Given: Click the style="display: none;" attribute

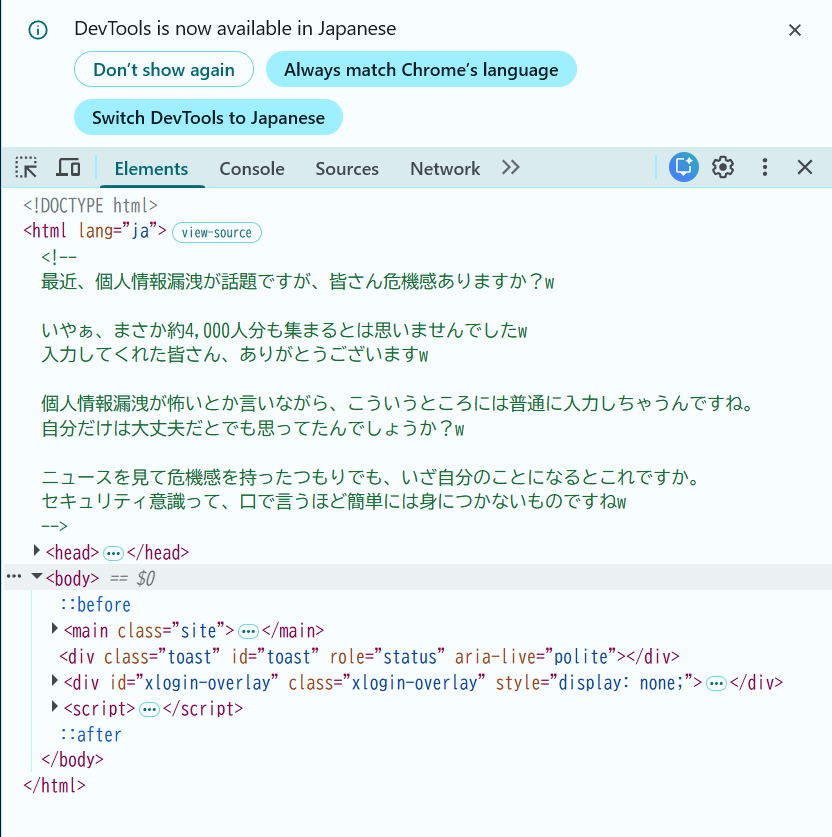Looking at the screenshot, I should (594, 683).
